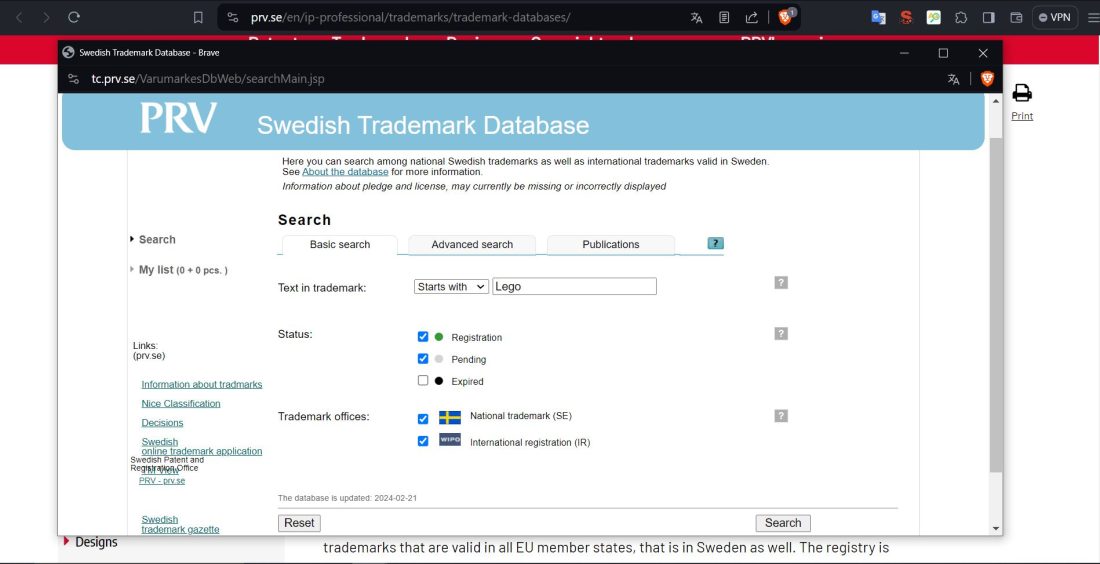Image resolution: width=1100 pixels, height=564 pixels.
Task: Open Swedish online trademark application link
Action: pyautogui.click(x=202, y=447)
